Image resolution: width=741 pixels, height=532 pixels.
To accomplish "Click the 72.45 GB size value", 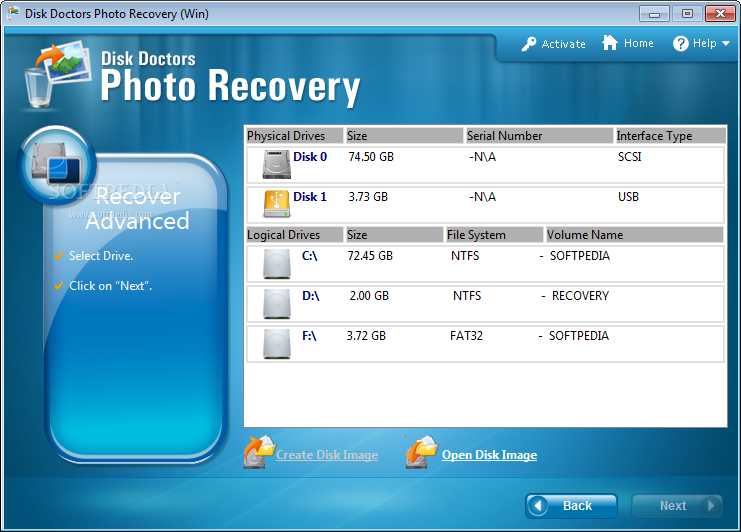I will coord(370,256).
